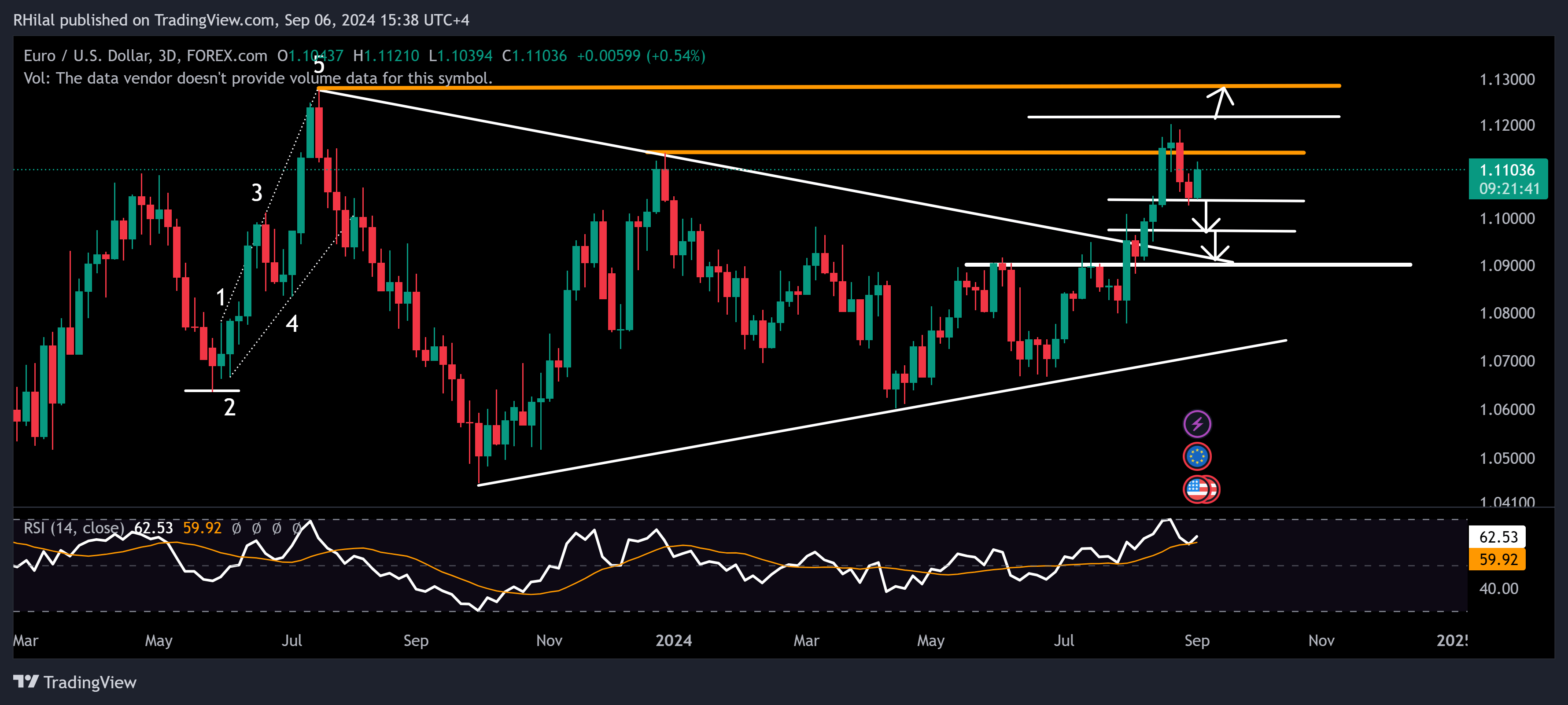The image size is (1568, 705).
Task: Click the high price value H1.11210
Action: tap(386, 56)
